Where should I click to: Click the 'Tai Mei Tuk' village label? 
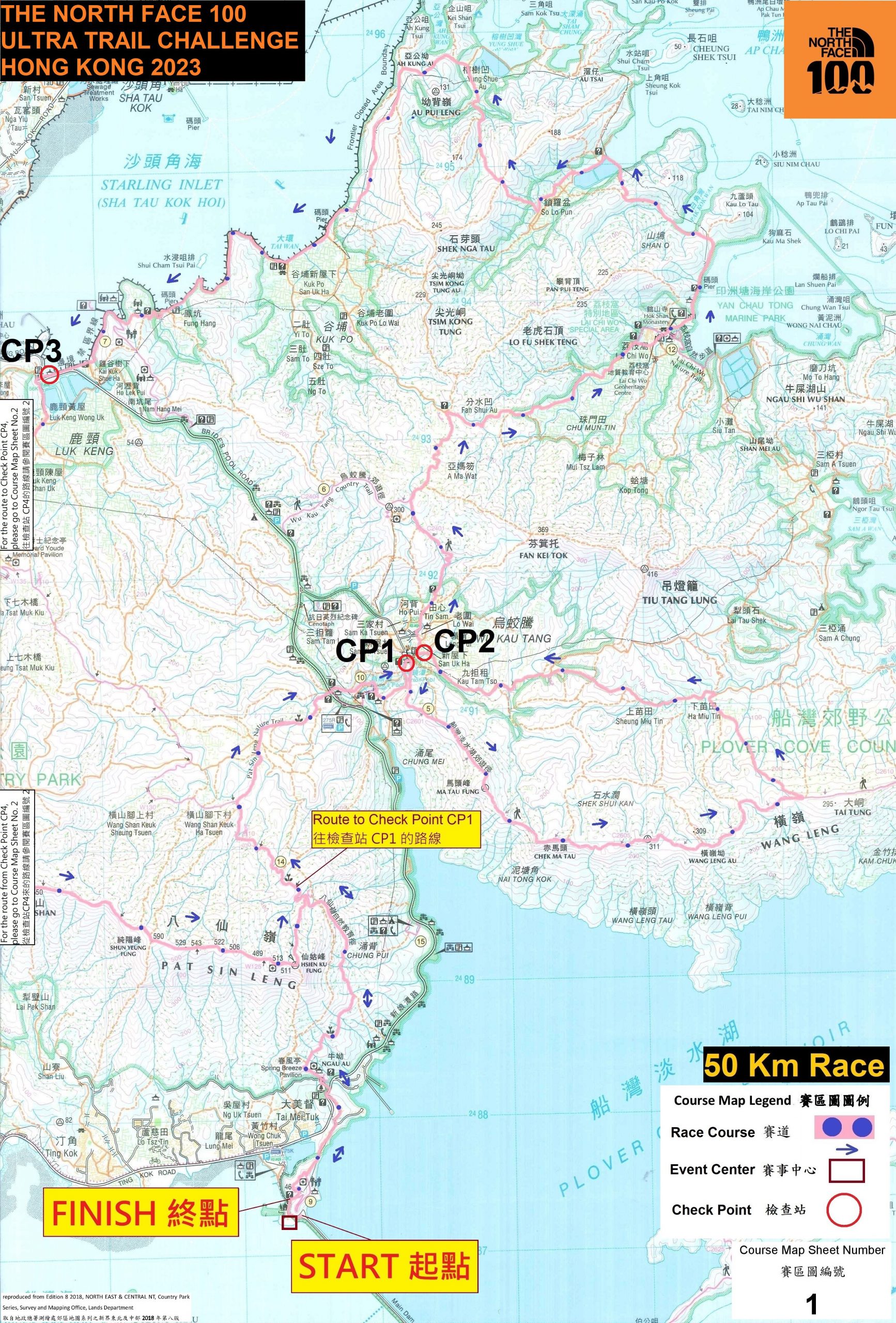coord(298,1117)
